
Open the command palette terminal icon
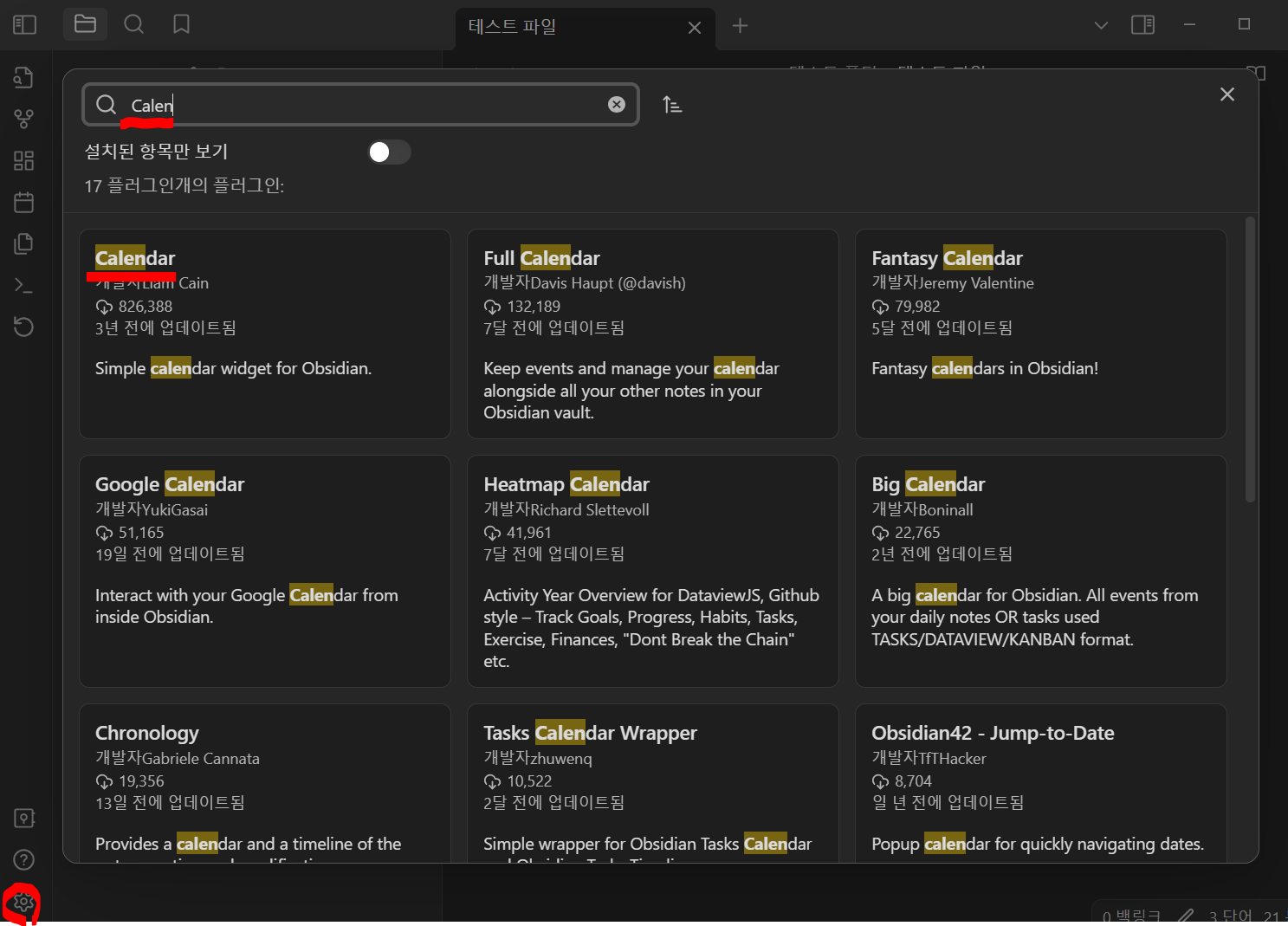click(23, 285)
